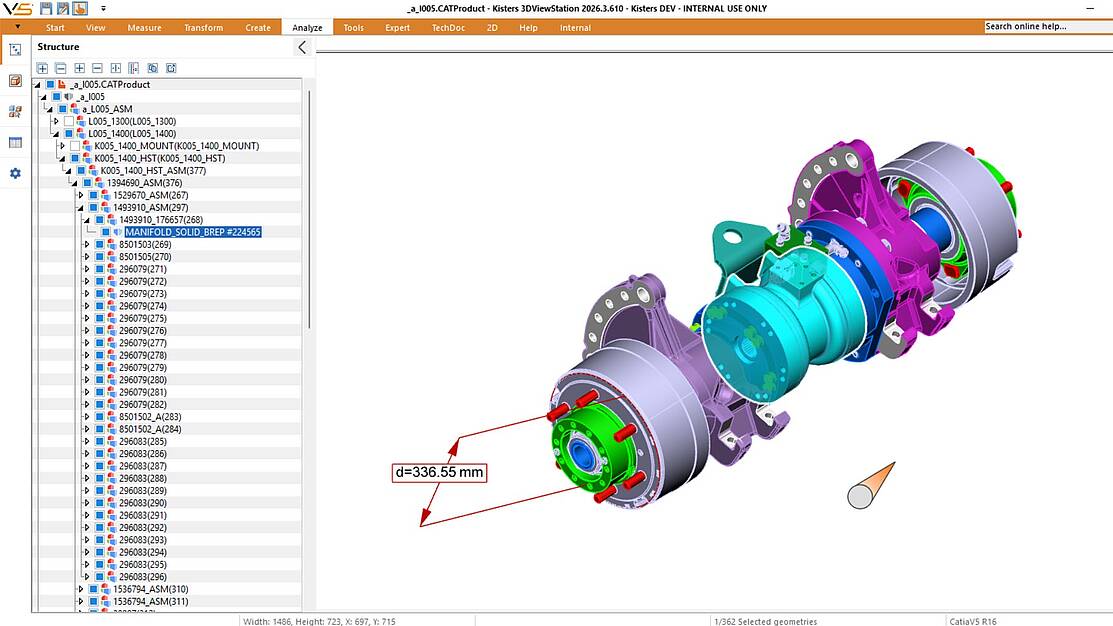1113x626 pixels.
Task: Click first expand-all icon in Structure toolbar
Action: [x=43, y=68]
